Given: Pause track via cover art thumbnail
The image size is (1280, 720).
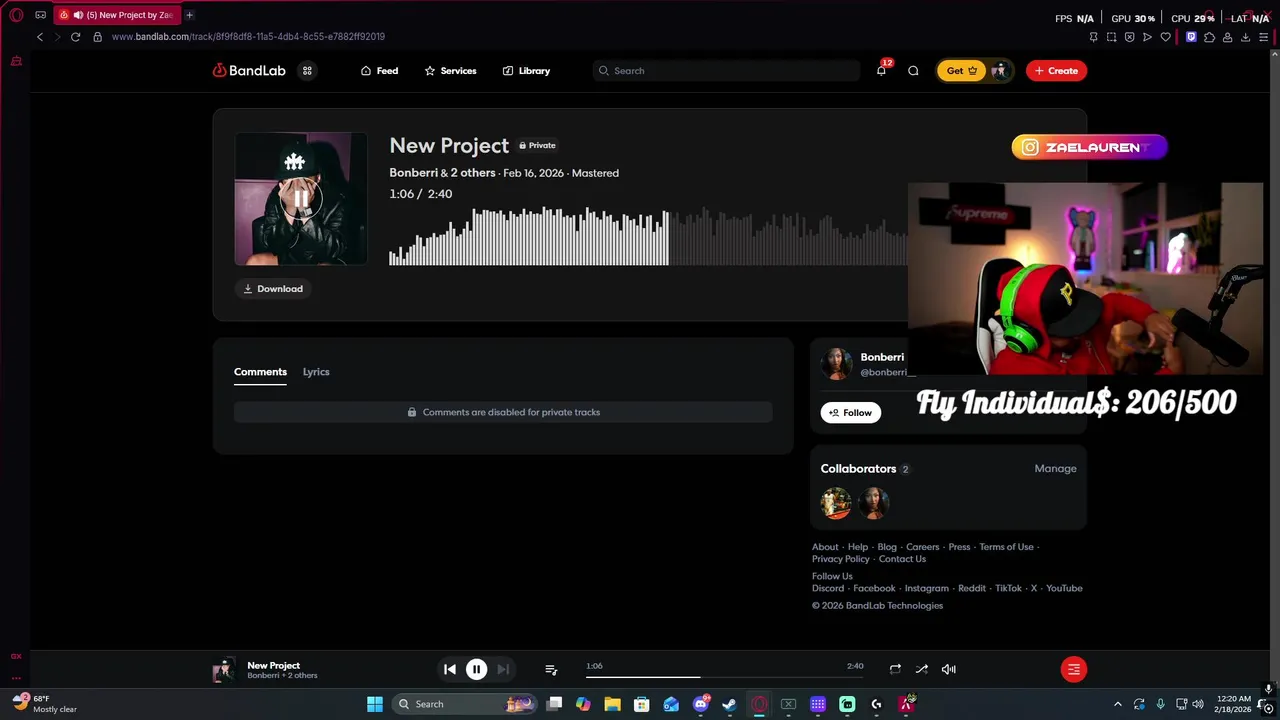Looking at the screenshot, I should coord(301,199).
